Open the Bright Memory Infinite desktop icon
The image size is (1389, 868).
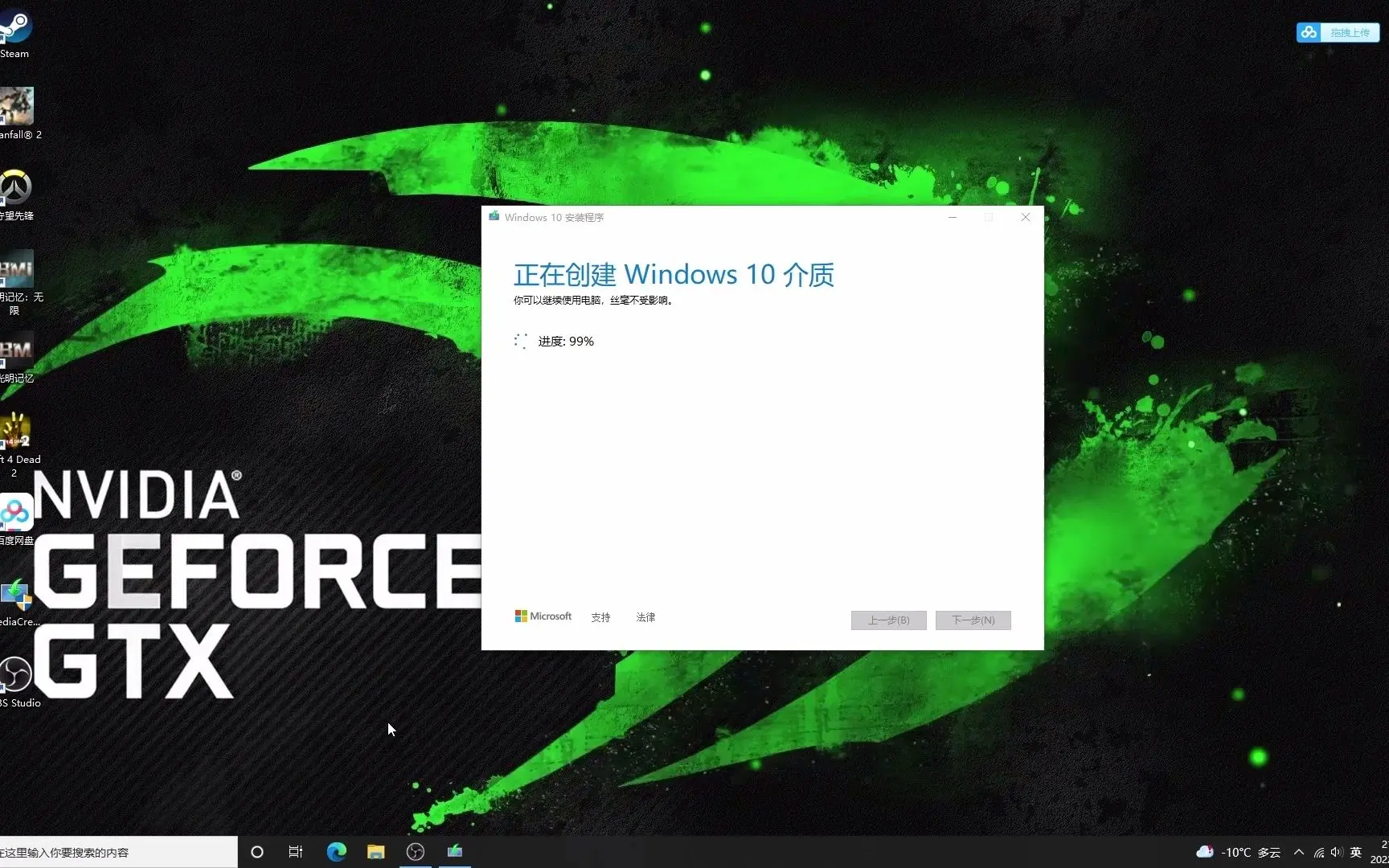click(x=17, y=282)
